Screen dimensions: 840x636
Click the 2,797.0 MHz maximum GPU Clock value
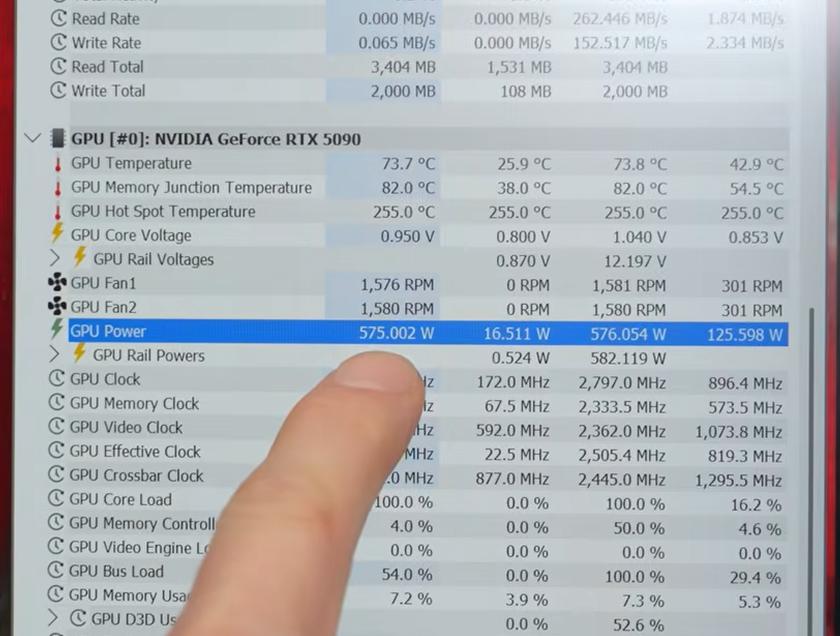click(x=621, y=383)
